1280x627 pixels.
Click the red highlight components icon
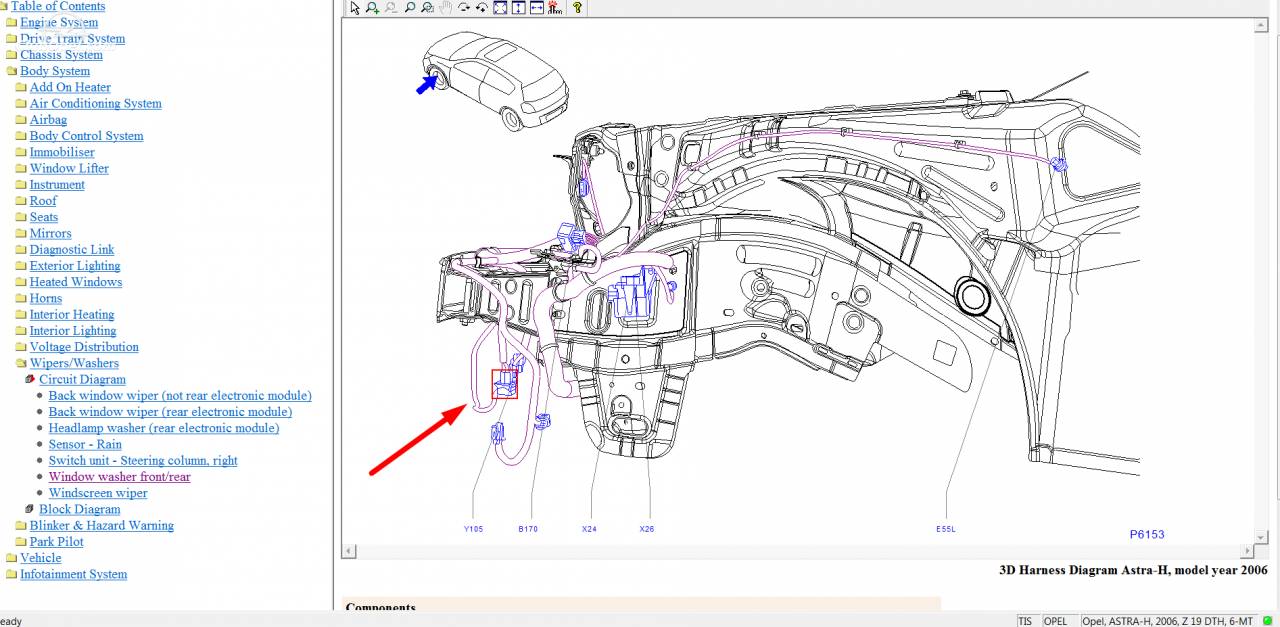(555, 7)
